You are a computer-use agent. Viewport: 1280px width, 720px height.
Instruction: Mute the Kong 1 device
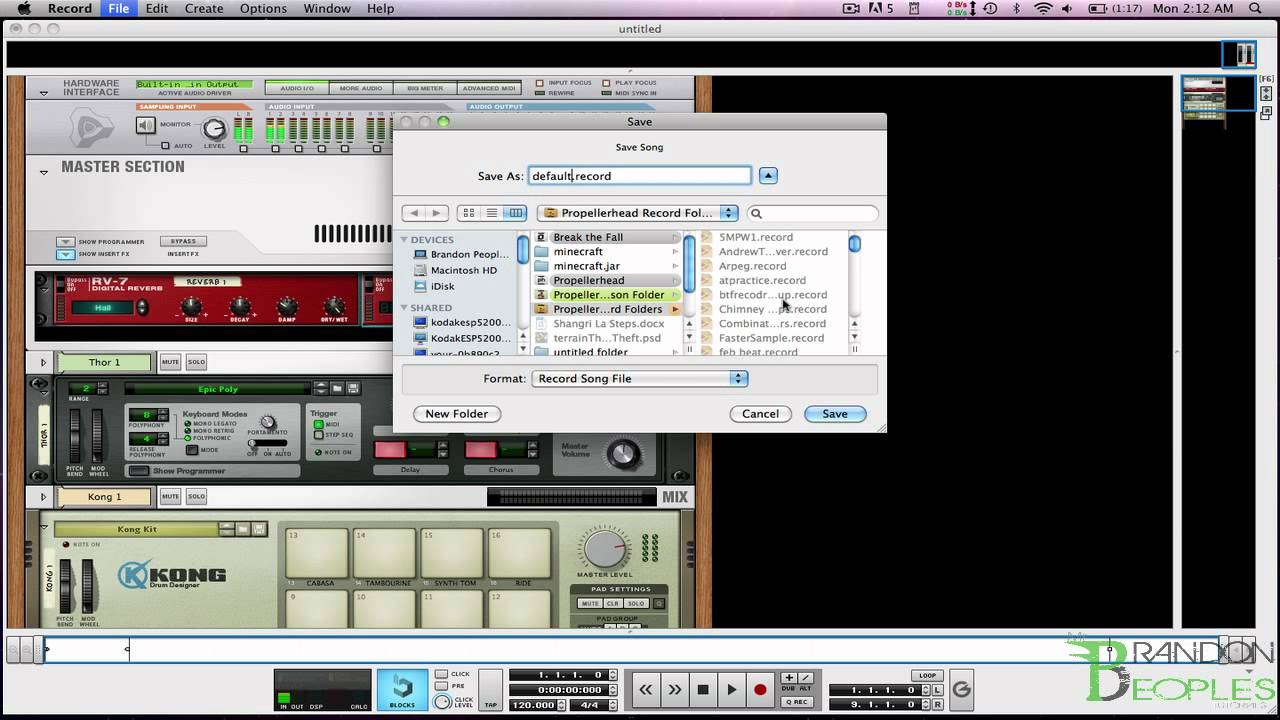click(x=170, y=496)
